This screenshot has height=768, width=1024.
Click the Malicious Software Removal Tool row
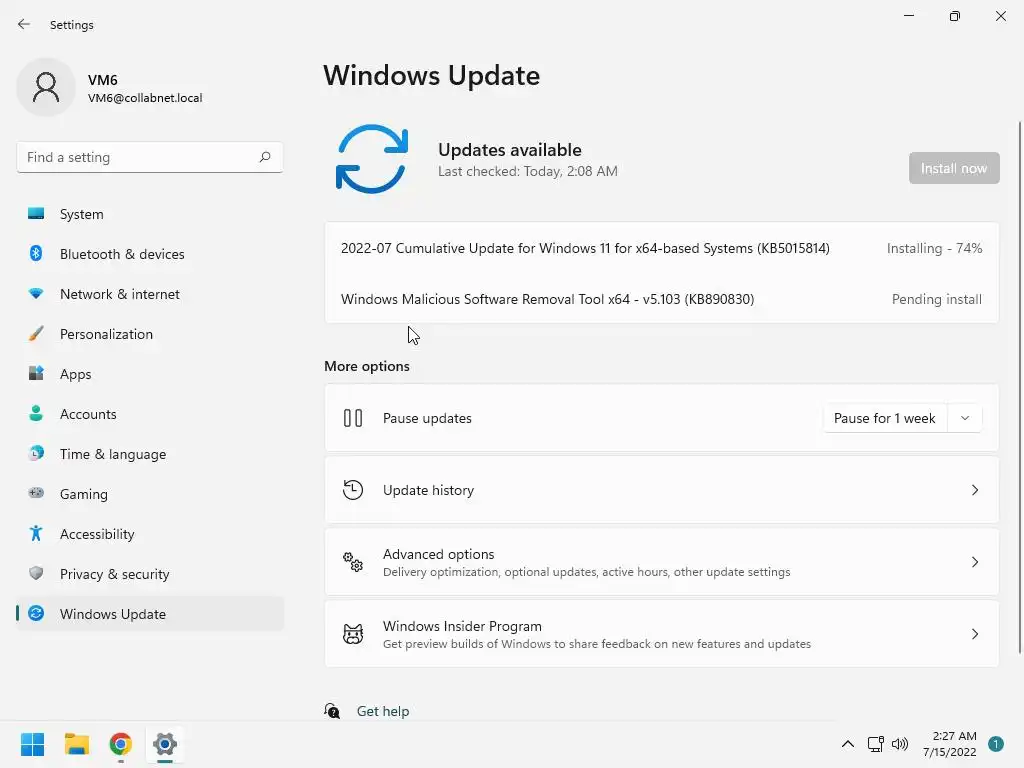[662, 298]
